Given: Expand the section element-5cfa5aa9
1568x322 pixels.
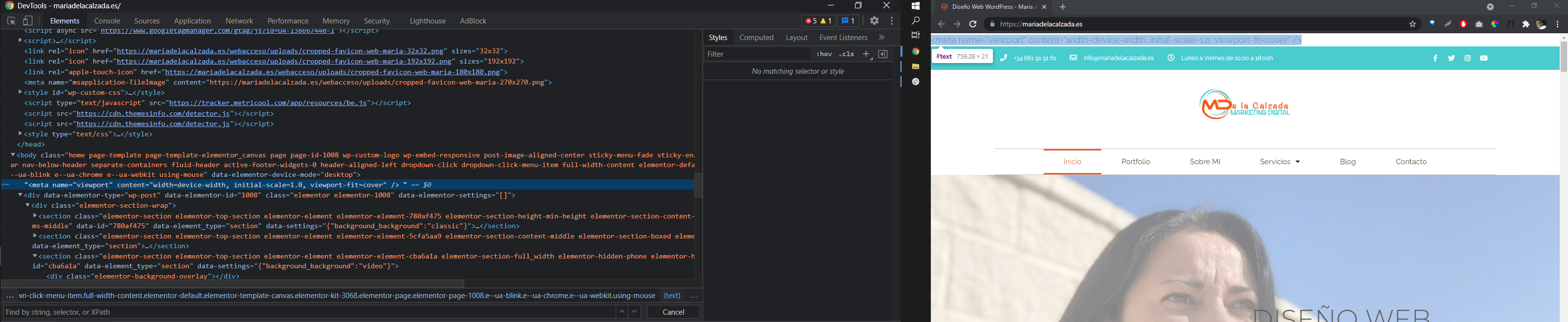Looking at the screenshot, I should (x=35, y=236).
